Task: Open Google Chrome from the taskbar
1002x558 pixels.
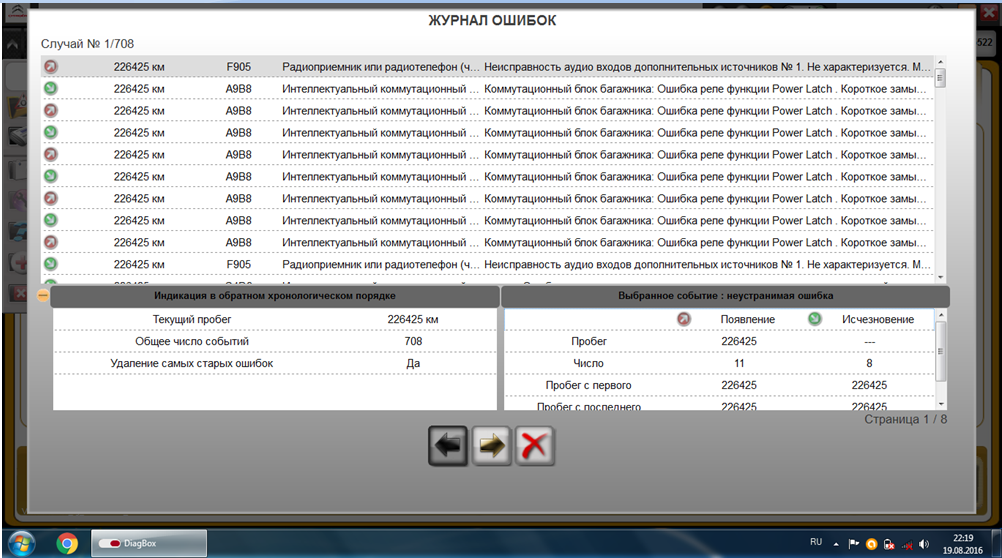Action: [x=67, y=543]
